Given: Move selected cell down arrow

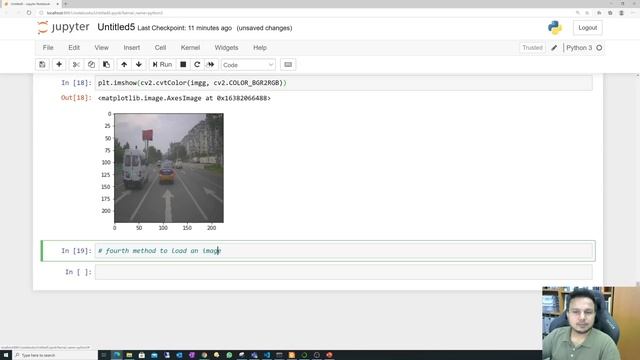Looking at the screenshot, I should click(139, 64).
